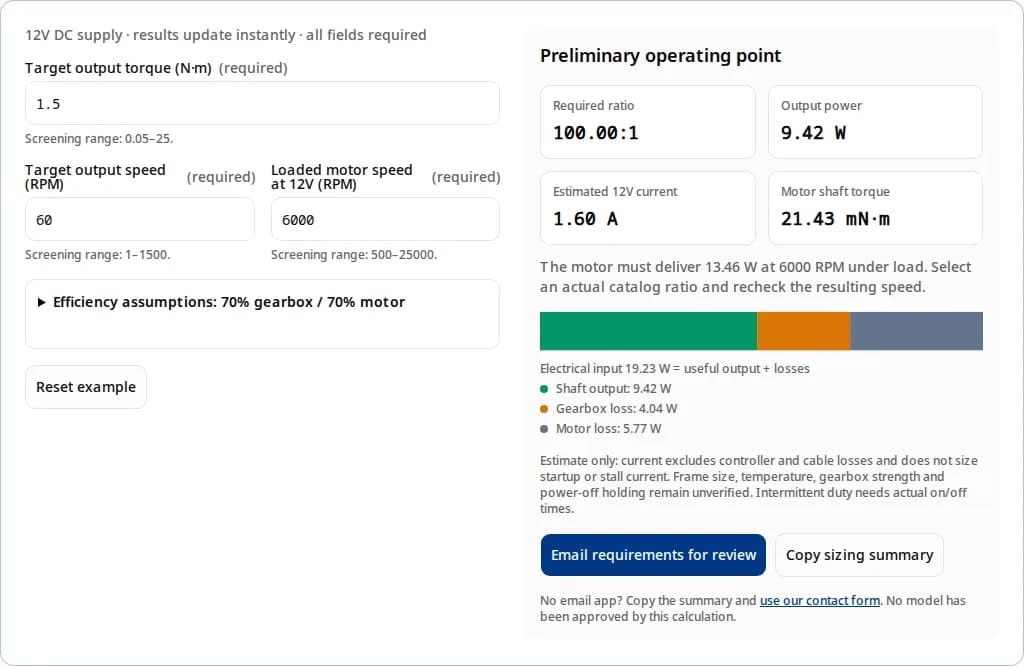Click the Preliminary operating point heading

(x=660, y=56)
